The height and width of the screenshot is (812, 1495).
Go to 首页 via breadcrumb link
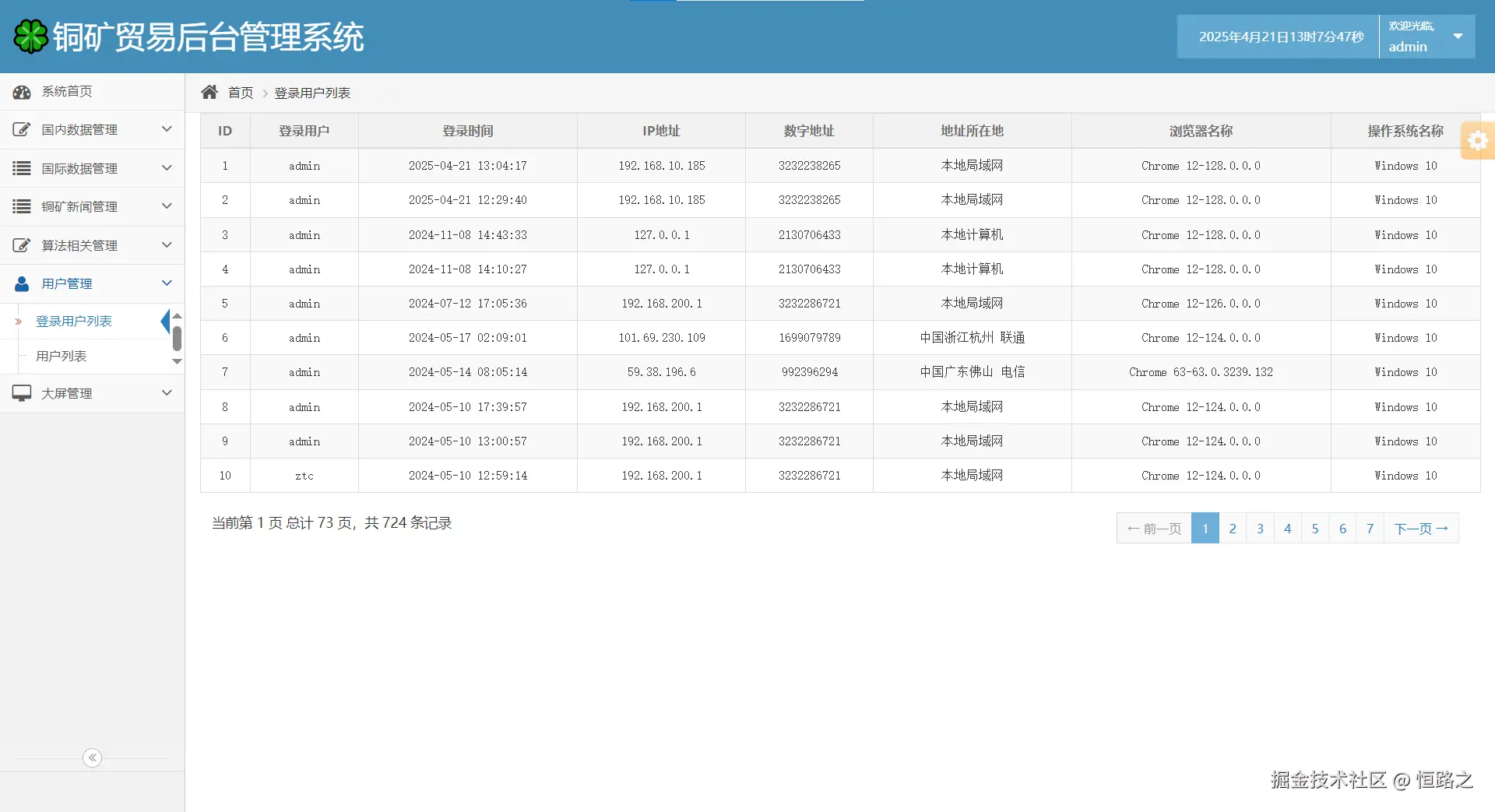241,93
